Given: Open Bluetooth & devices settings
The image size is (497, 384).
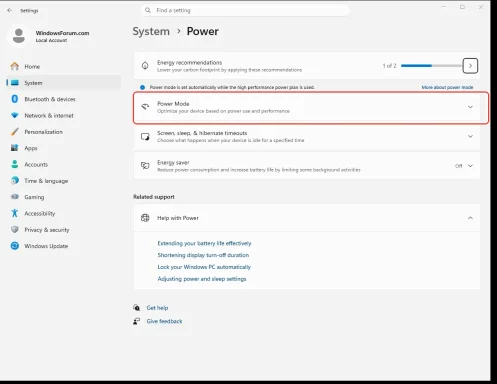Looking at the screenshot, I should tap(63, 99).
